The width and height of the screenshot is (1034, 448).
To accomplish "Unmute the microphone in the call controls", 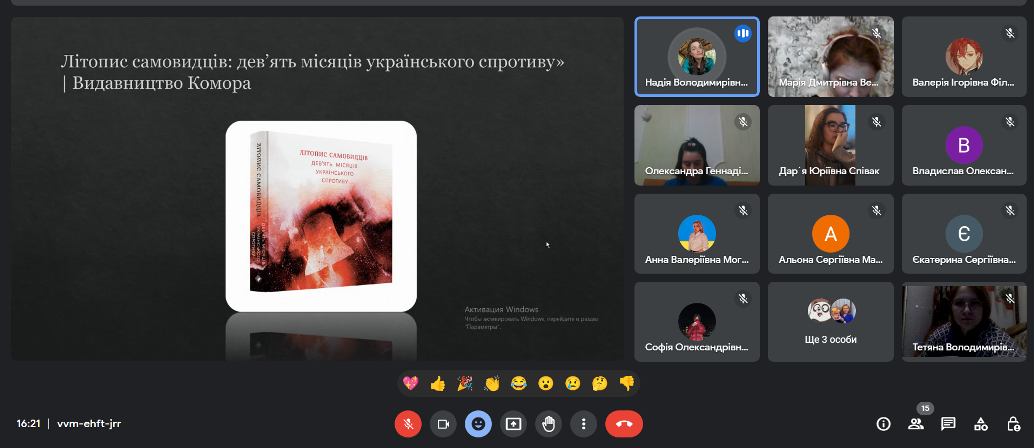I will click(408, 424).
